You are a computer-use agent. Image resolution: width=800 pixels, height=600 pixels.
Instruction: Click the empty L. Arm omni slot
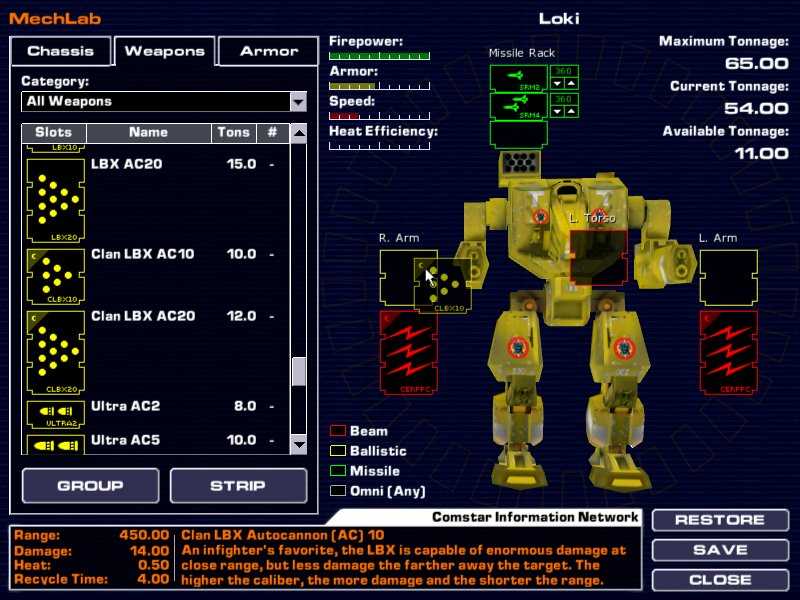[728, 278]
